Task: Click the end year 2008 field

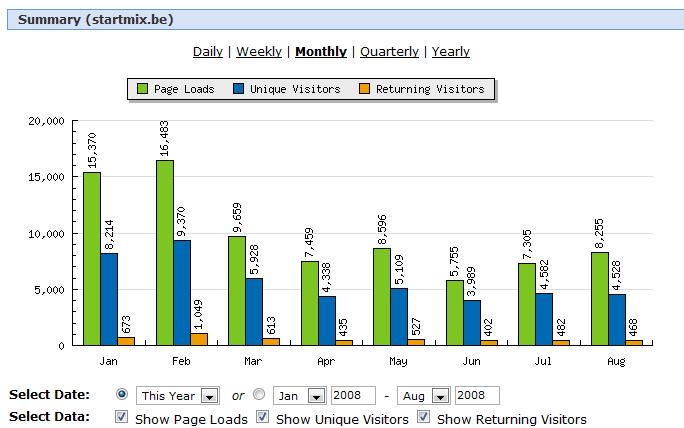Action: pyautogui.click(x=477, y=395)
